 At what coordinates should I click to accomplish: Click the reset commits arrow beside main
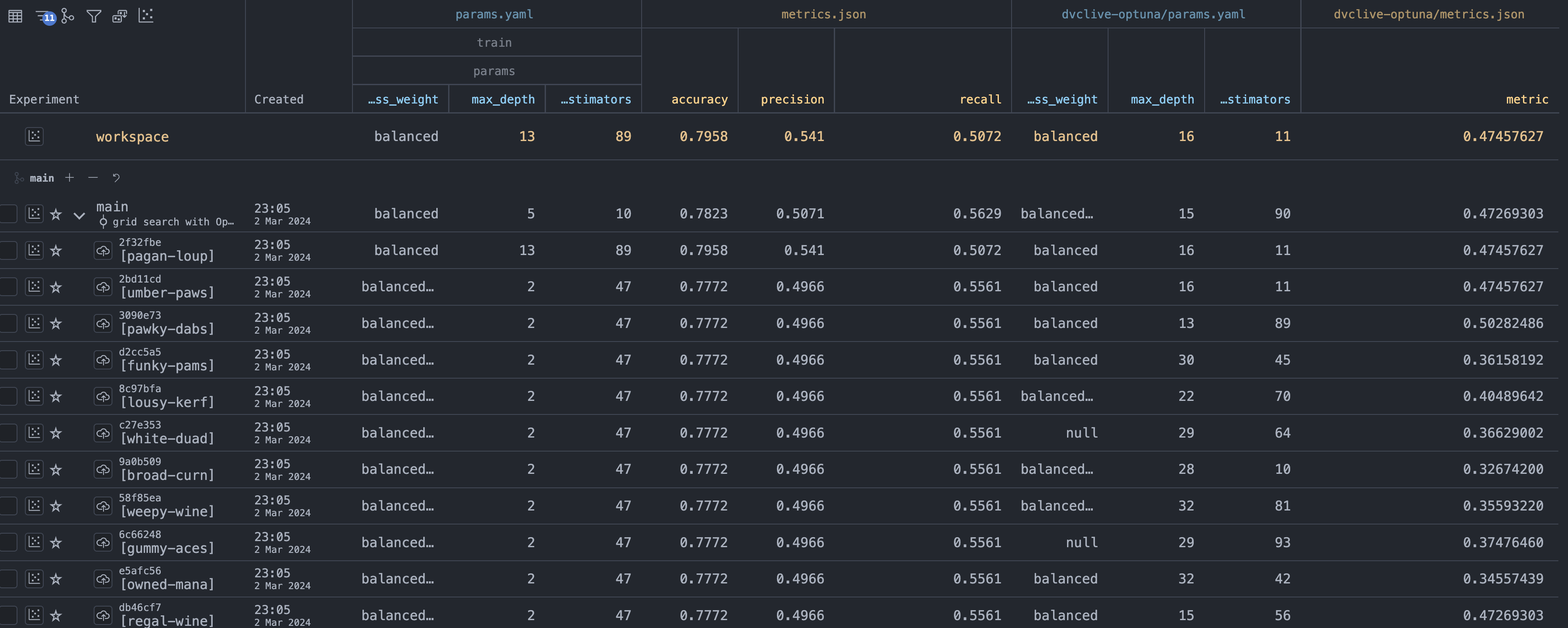pyautogui.click(x=116, y=178)
